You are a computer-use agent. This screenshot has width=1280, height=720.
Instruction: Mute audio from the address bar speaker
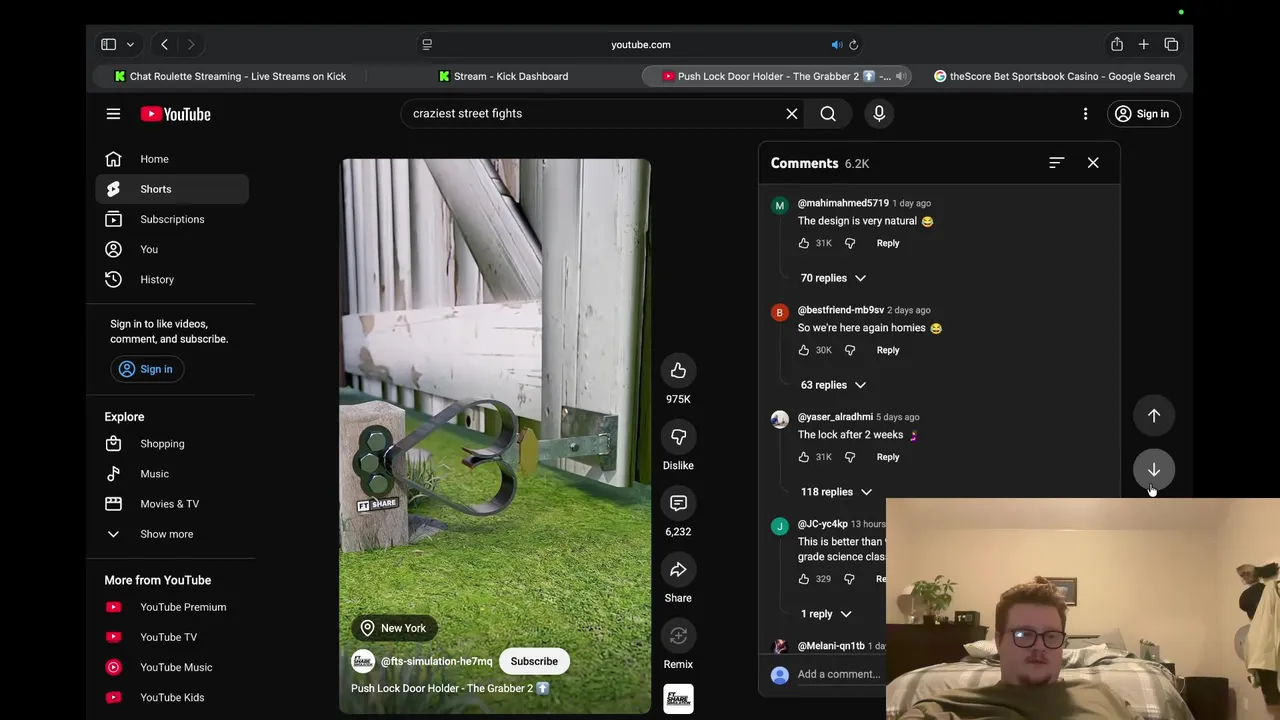(x=836, y=45)
